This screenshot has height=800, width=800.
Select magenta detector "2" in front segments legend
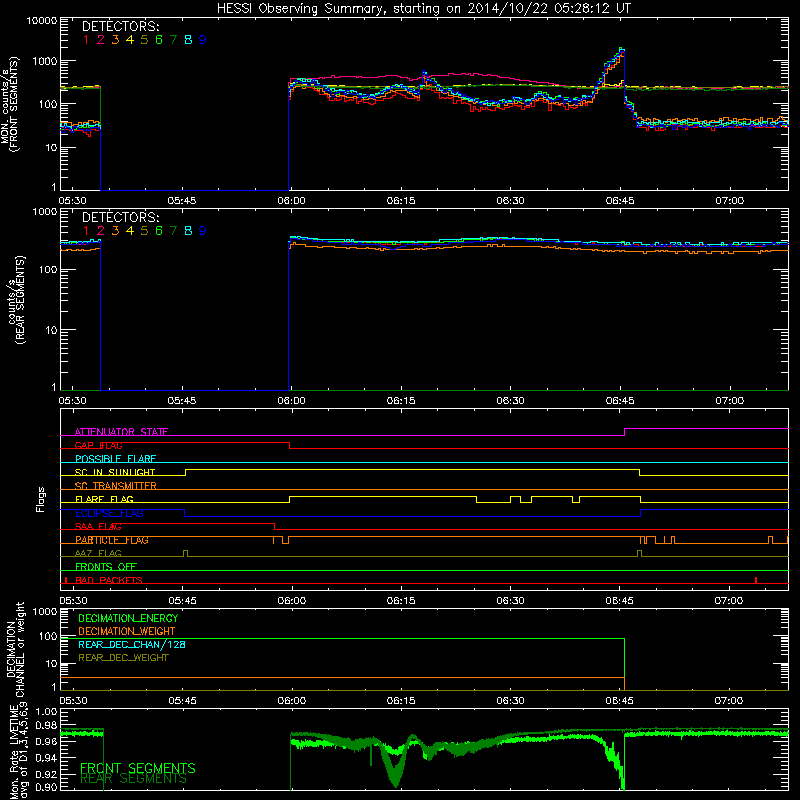(101, 40)
